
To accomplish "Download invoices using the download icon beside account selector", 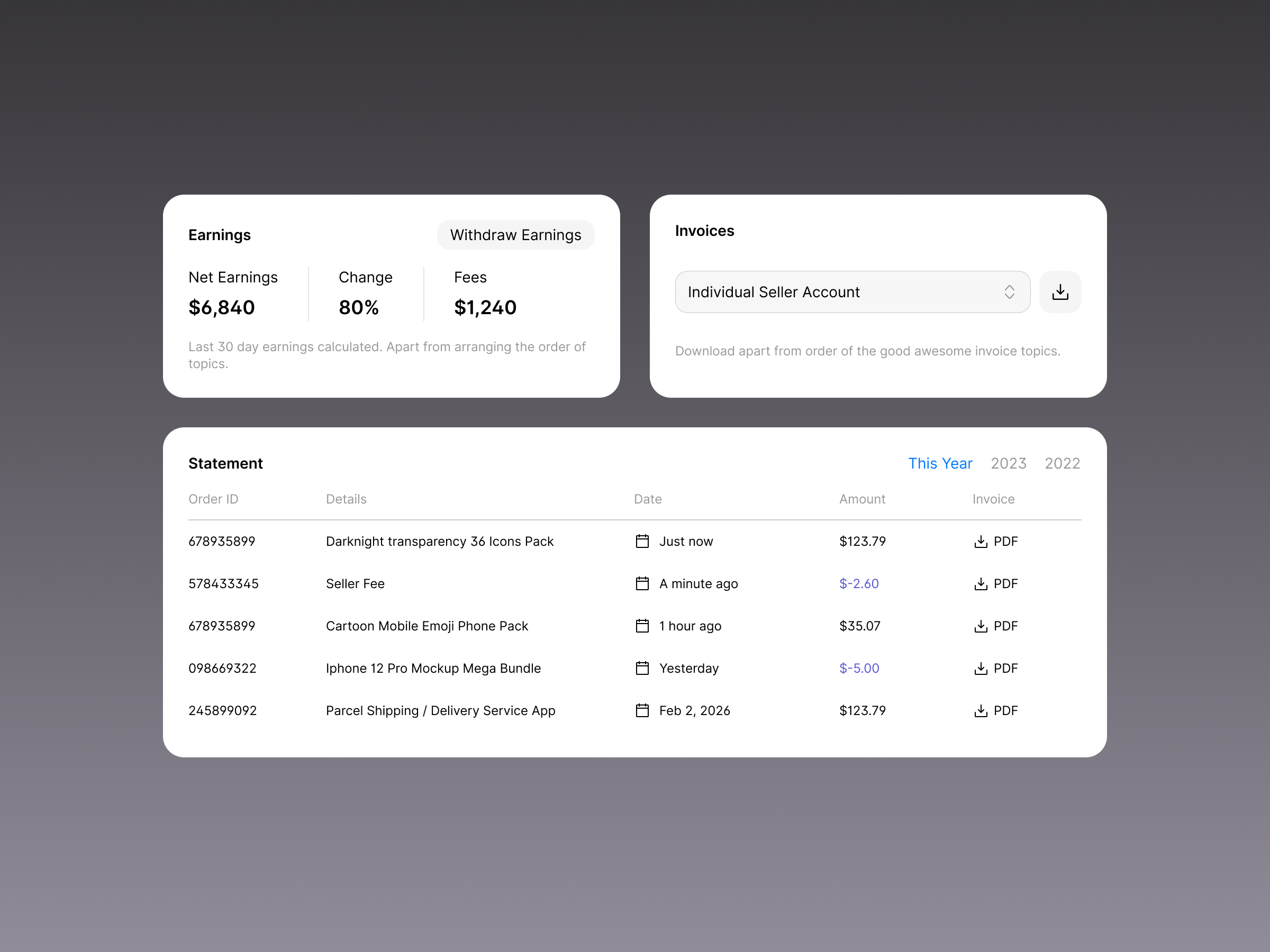I will (1060, 291).
